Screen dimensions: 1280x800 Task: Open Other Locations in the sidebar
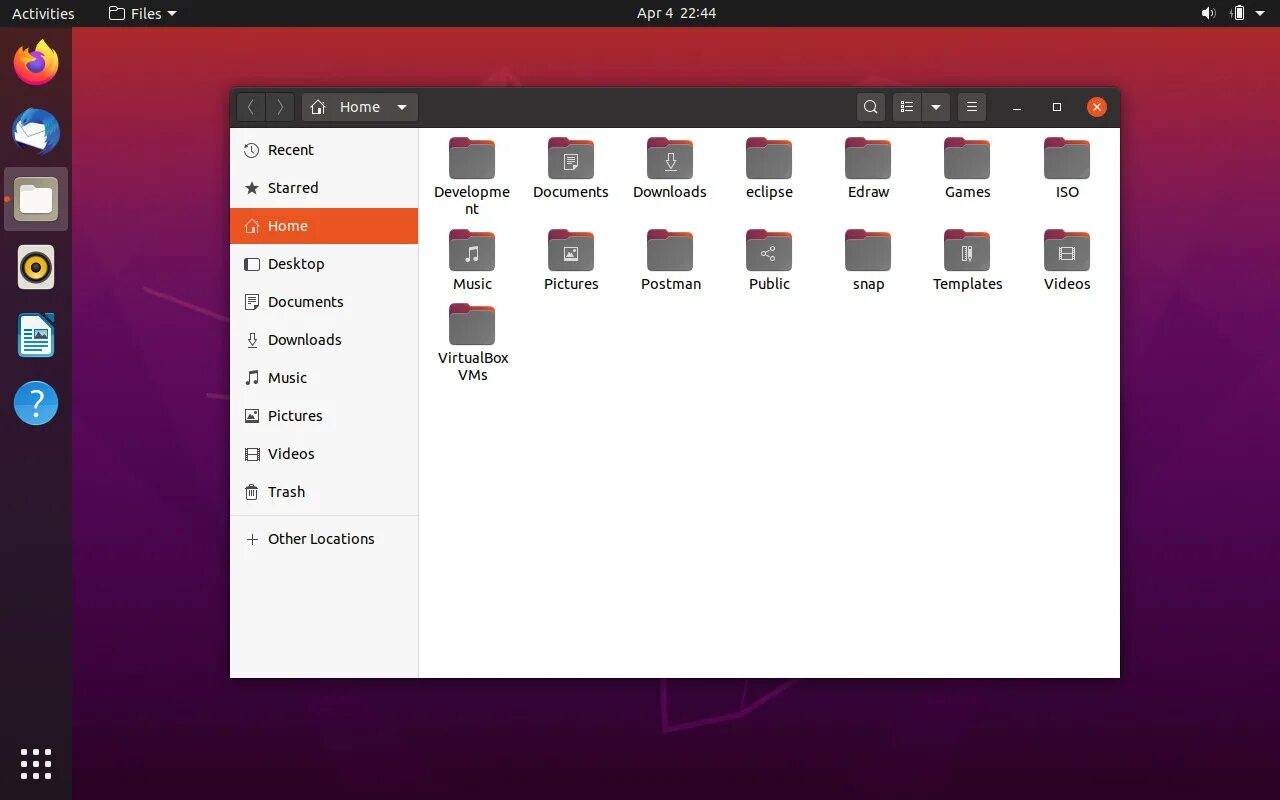pos(324,539)
